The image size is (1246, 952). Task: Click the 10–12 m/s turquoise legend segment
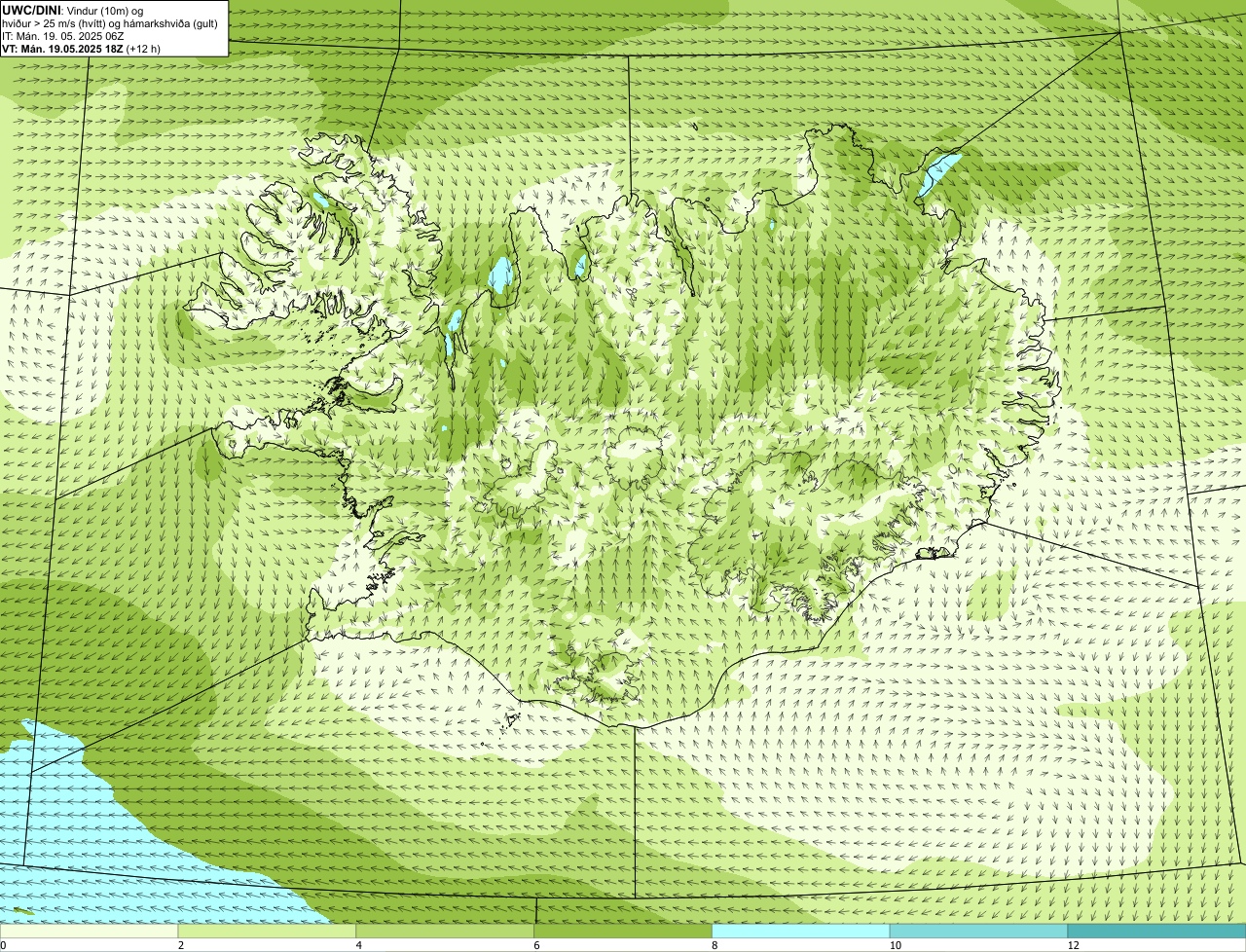click(978, 932)
